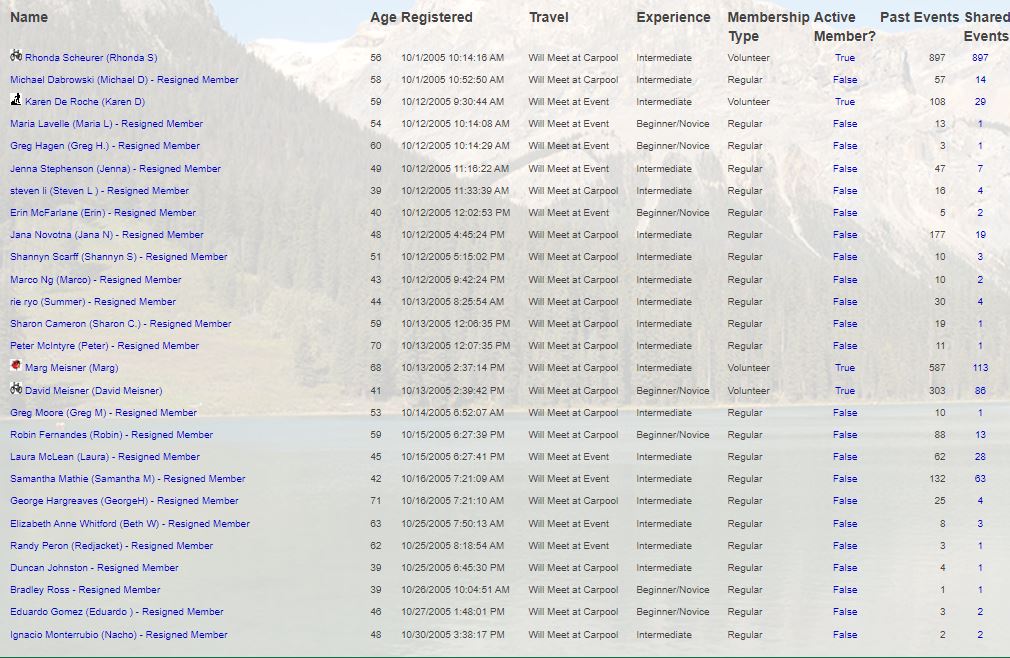Sort by the Registered column header
Screen dimensions: 1010x658
(437, 17)
